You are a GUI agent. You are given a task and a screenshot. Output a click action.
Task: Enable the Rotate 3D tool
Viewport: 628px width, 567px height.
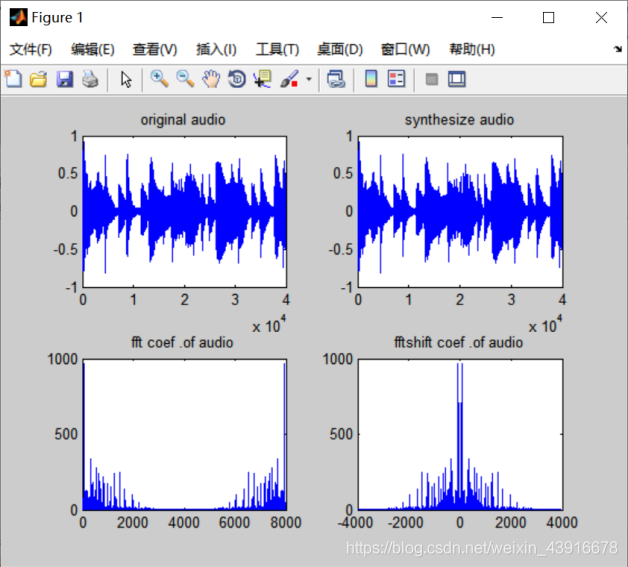tap(237, 79)
